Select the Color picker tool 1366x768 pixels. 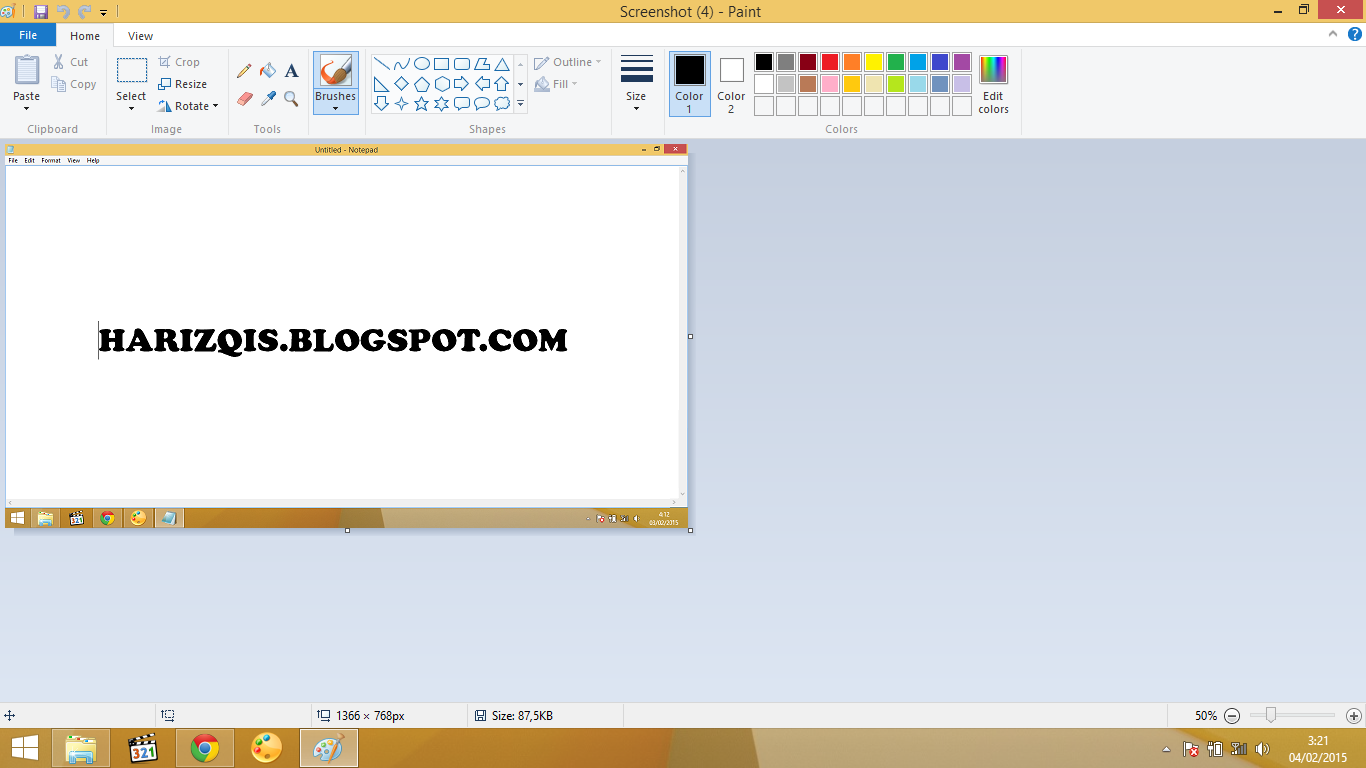click(x=267, y=98)
